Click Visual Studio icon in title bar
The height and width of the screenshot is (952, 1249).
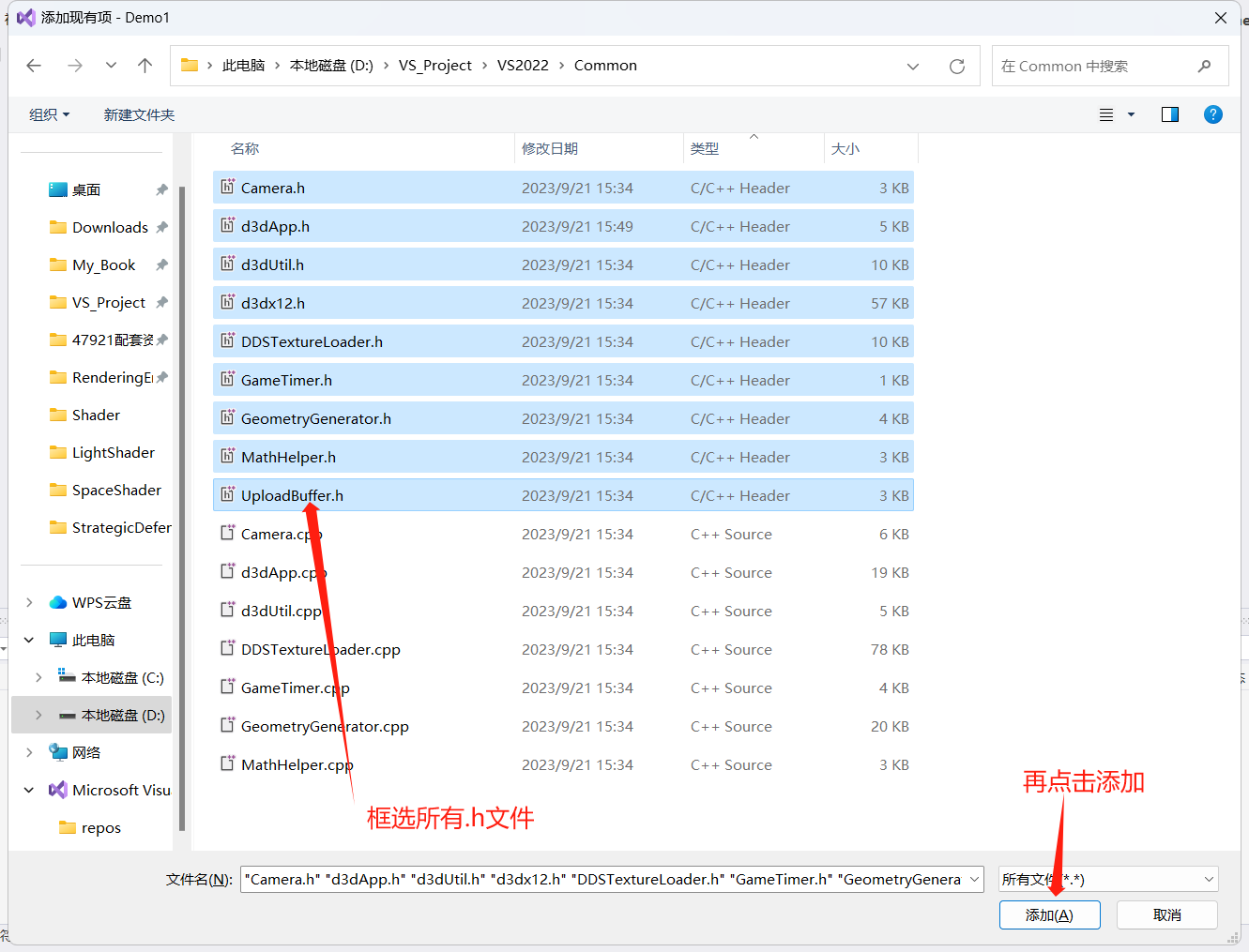[25, 17]
